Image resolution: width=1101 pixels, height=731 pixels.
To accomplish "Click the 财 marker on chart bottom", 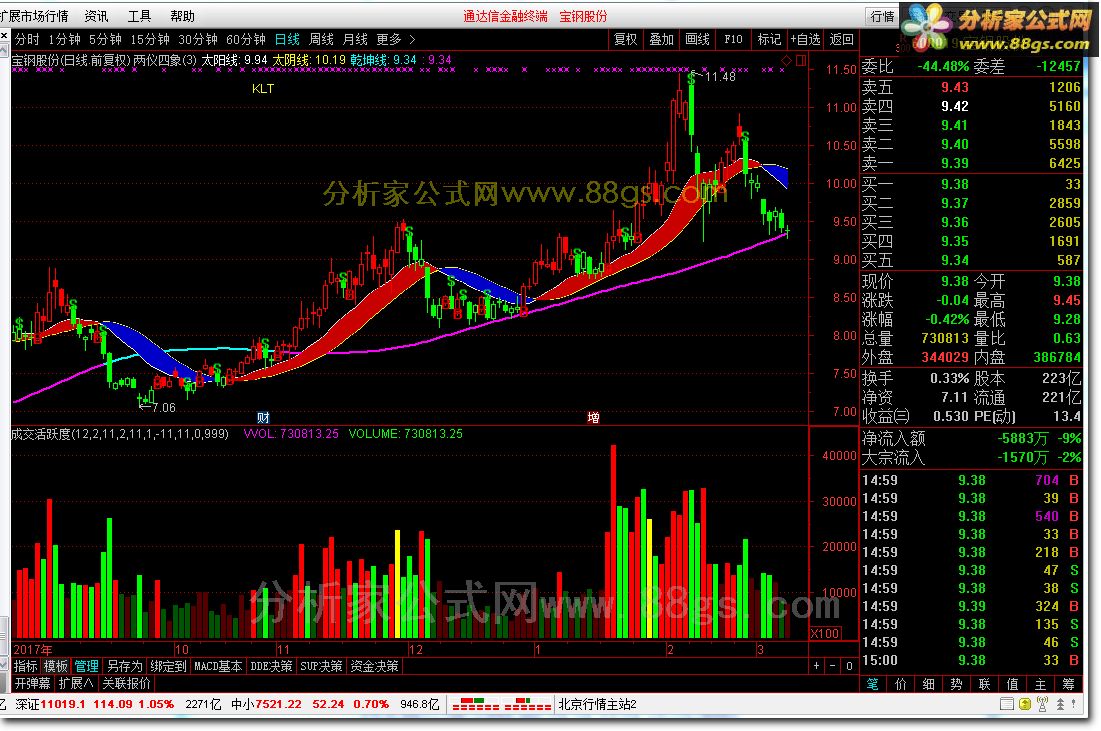I will [x=263, y=418].
